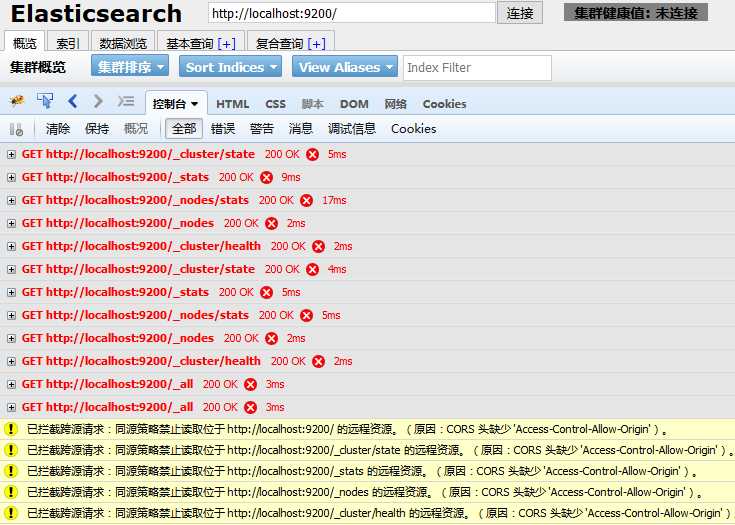The image size is (735, 525).
Task: Expand the GET _stats 5ms request
Action: click(11, 292)
